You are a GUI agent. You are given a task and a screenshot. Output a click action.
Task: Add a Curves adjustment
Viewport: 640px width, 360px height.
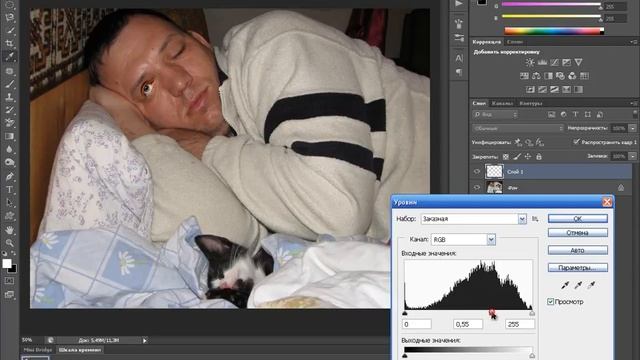point(554,62)
